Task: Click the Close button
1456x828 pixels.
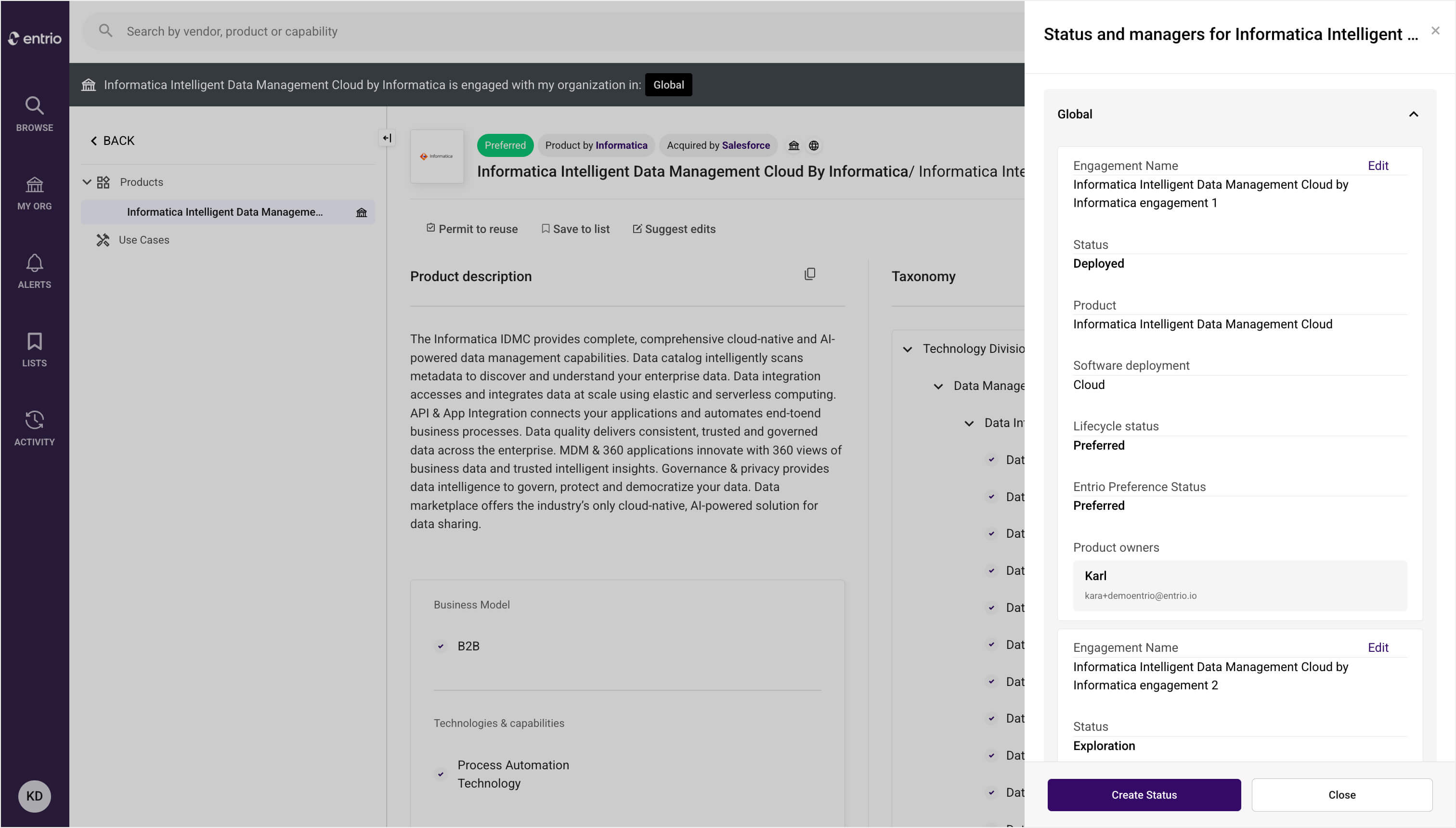Action: coord(1342,795)
